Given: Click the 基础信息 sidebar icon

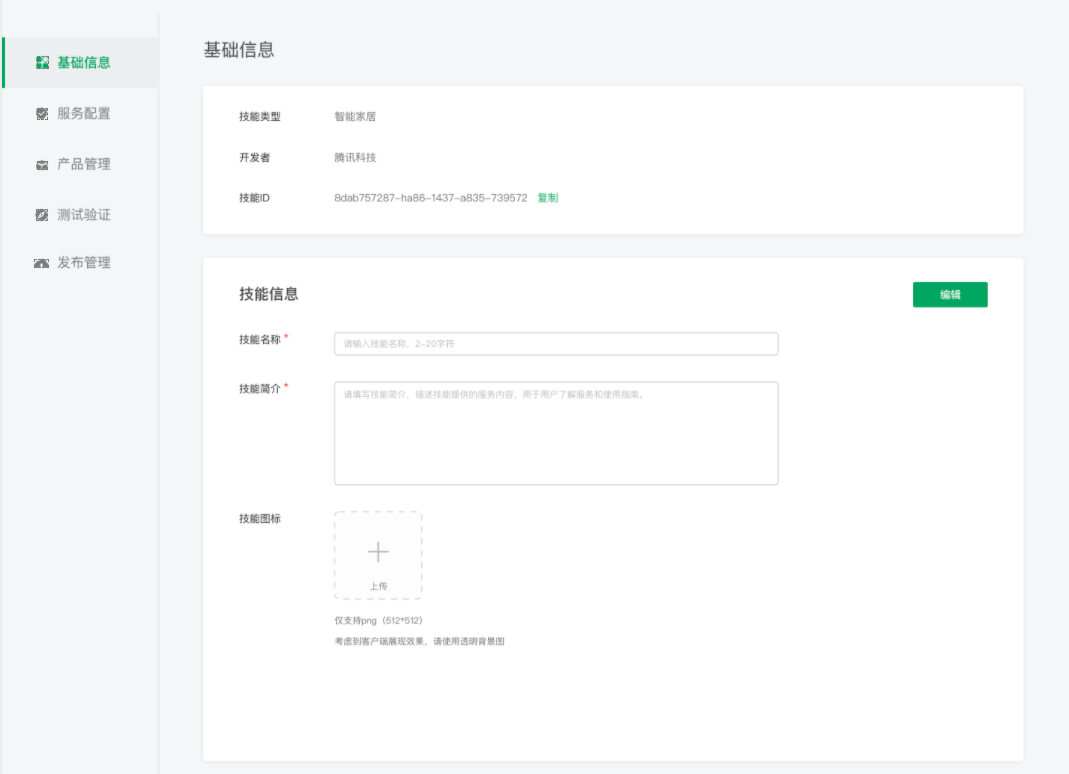Looking at the screenshot, I should tap(42, 63).
